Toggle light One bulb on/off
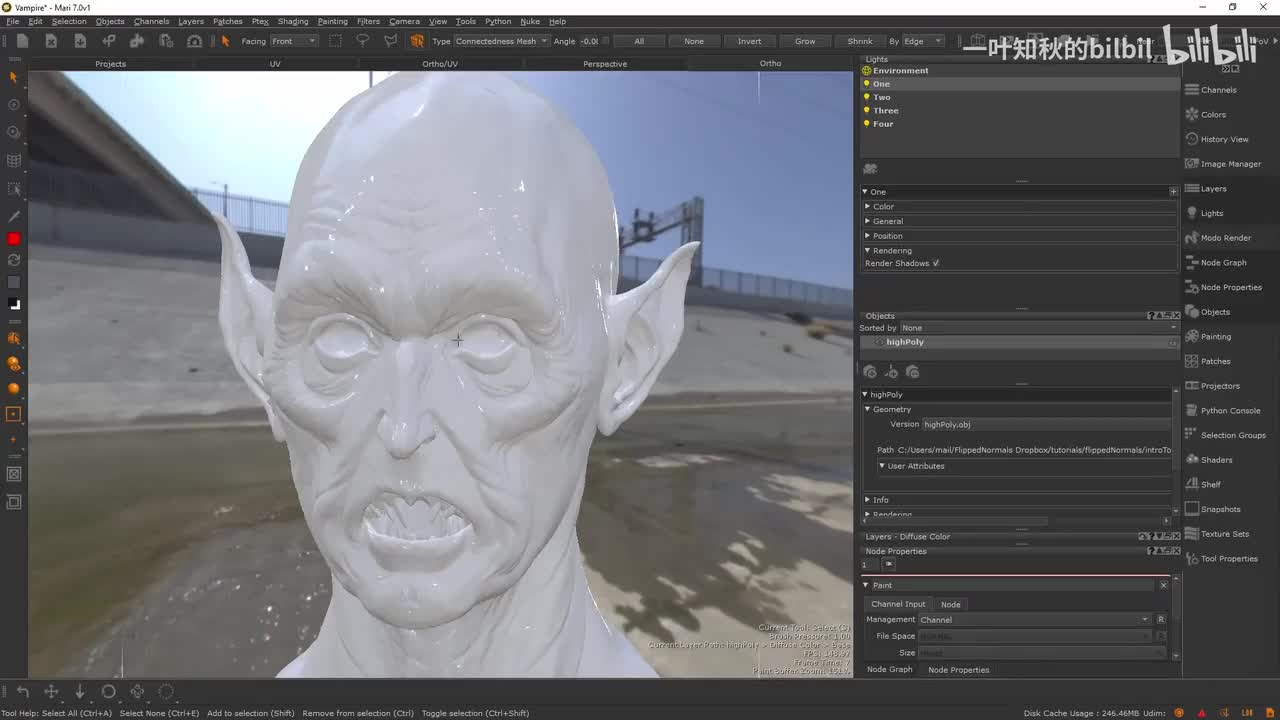Image resolution: width=1280 pixels, height=720 pixels. 867,84
